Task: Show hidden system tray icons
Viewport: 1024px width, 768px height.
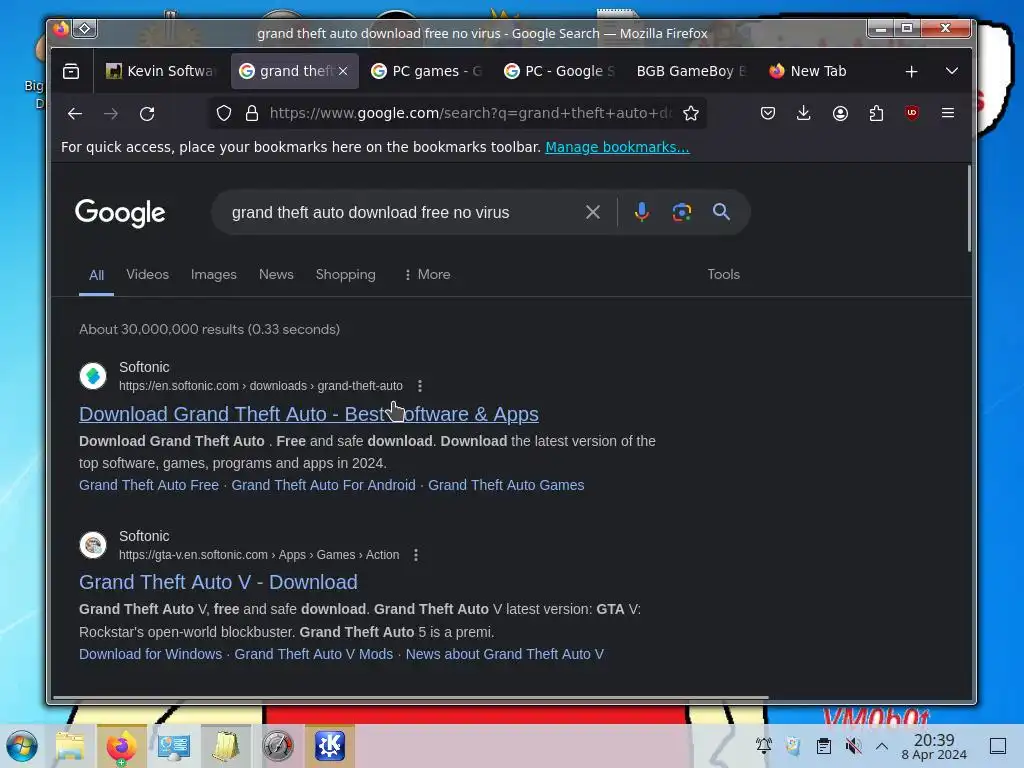Action: 882,746
